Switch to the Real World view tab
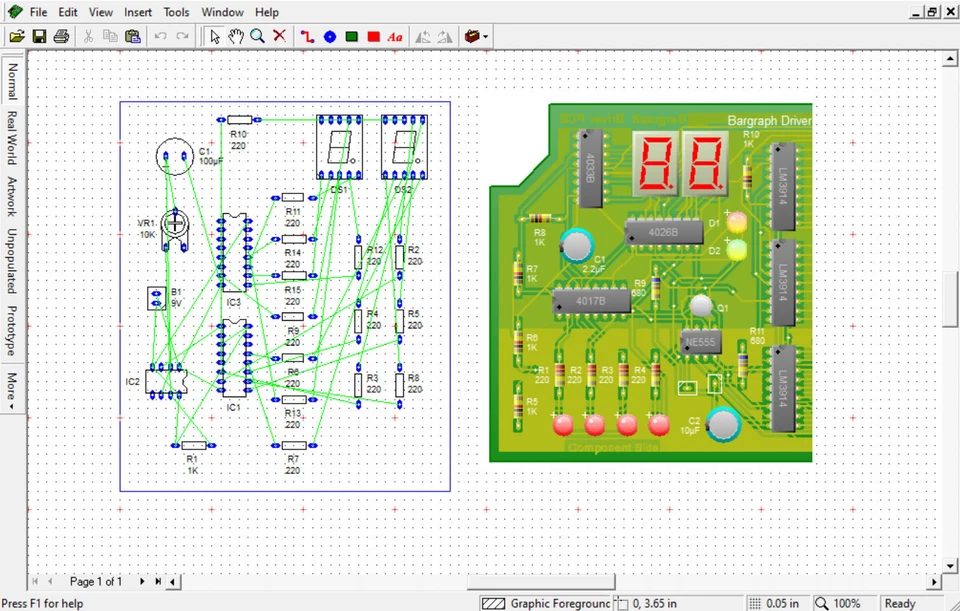 point(11,130)
